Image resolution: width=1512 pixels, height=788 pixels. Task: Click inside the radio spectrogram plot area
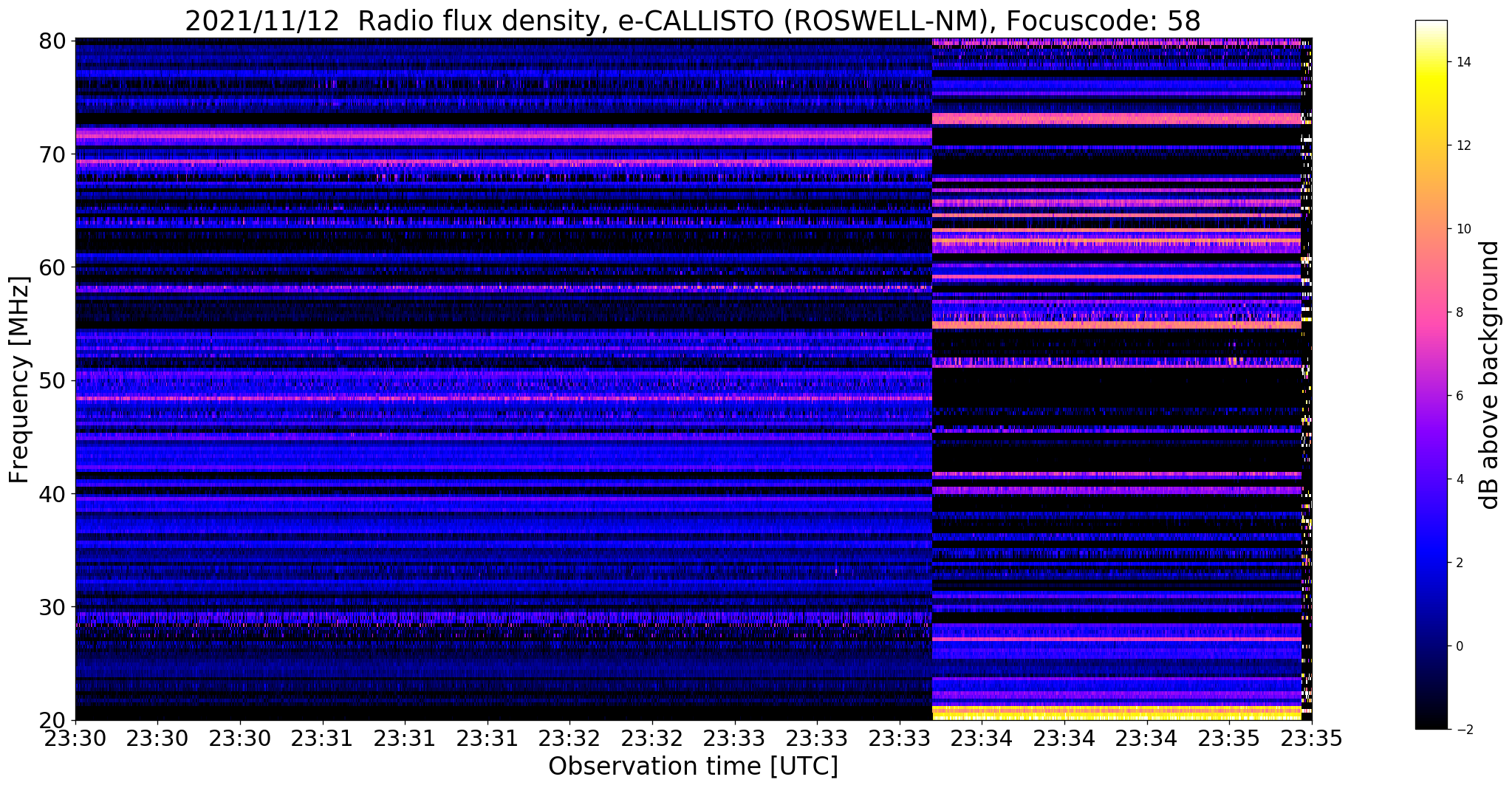point(694,379)
